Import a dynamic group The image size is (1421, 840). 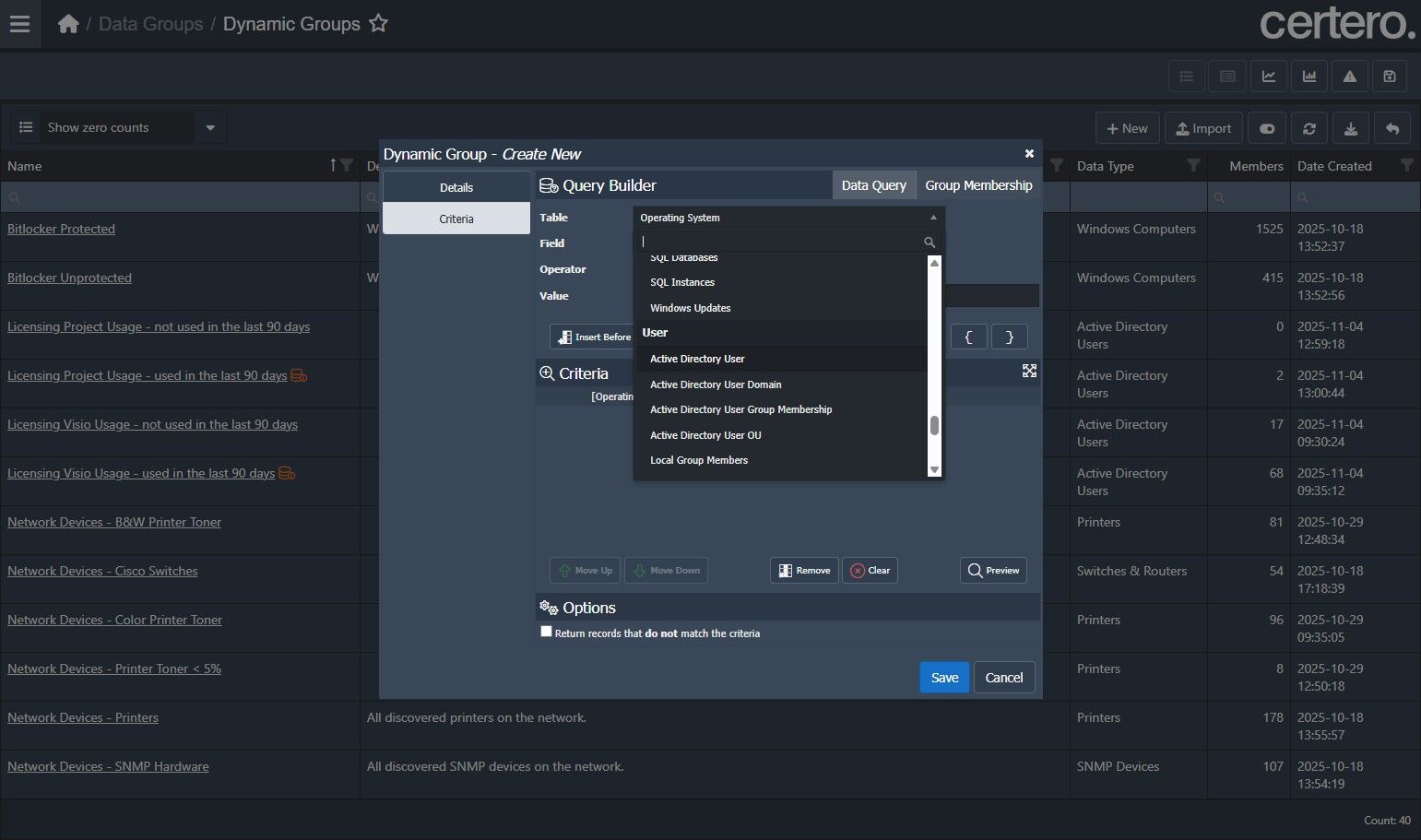coord(1203,129)
